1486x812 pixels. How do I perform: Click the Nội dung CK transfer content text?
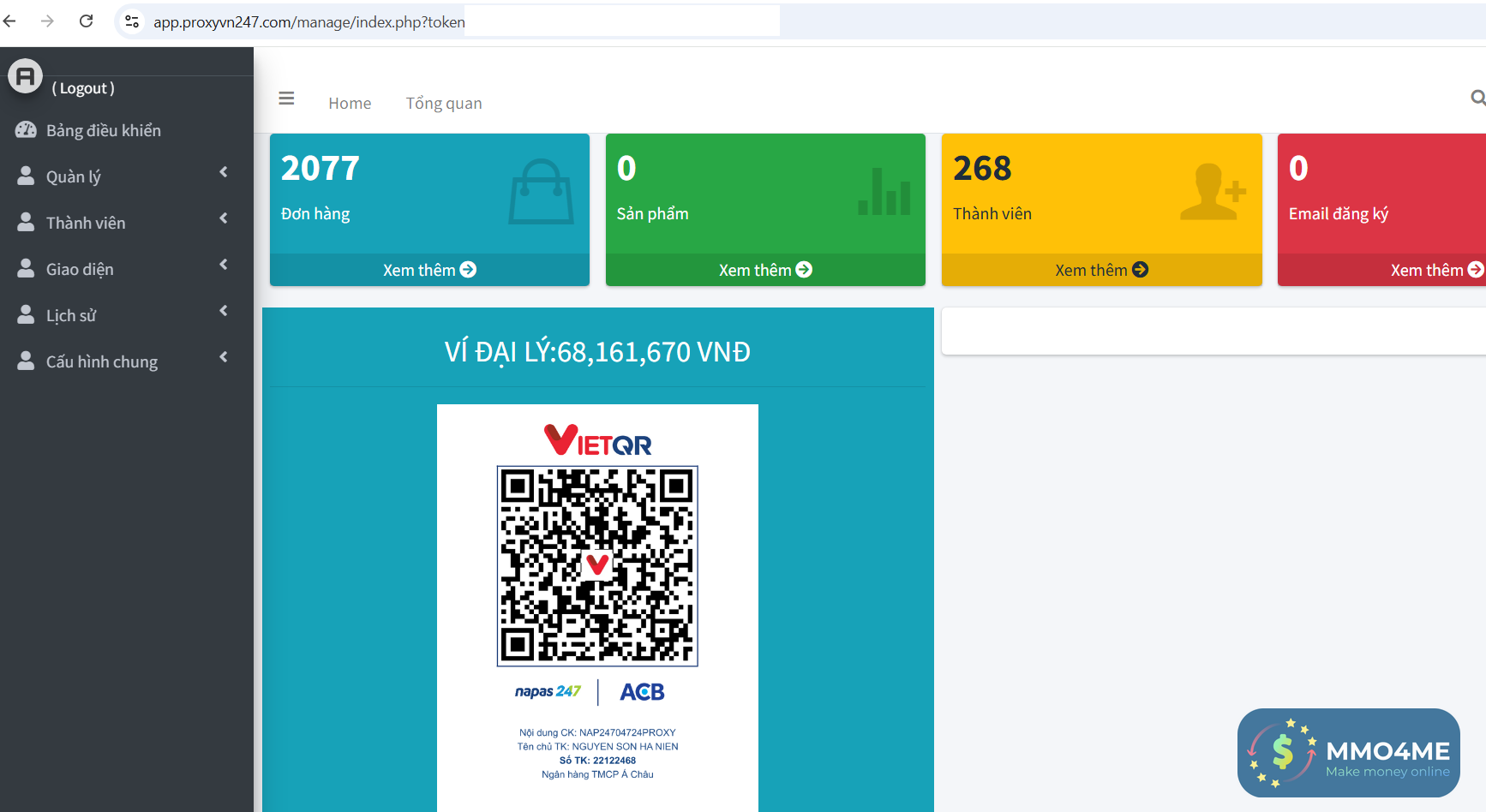[x=597, y=732]
